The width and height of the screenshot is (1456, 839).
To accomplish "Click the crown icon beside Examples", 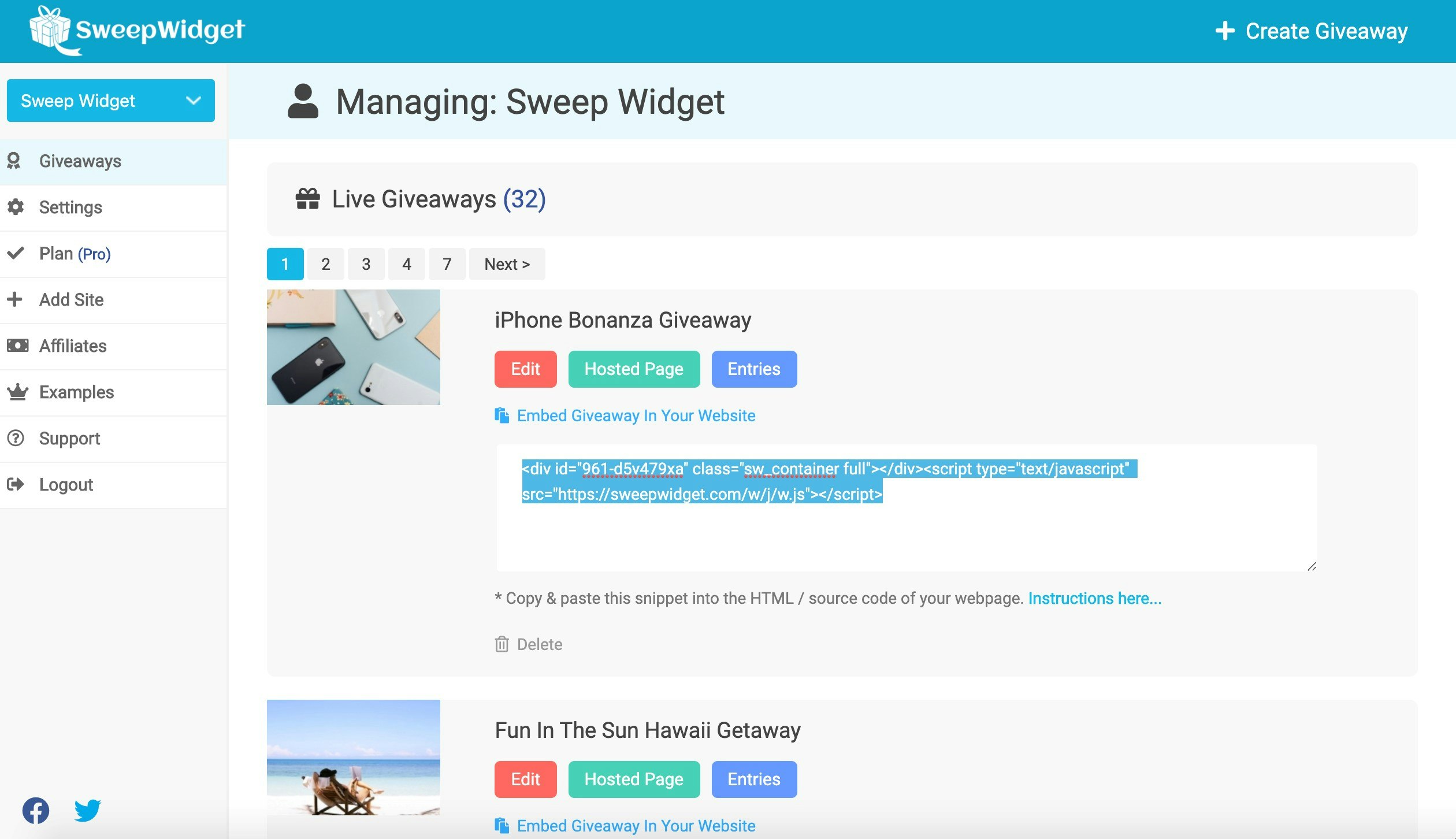I will pos(16,392).
